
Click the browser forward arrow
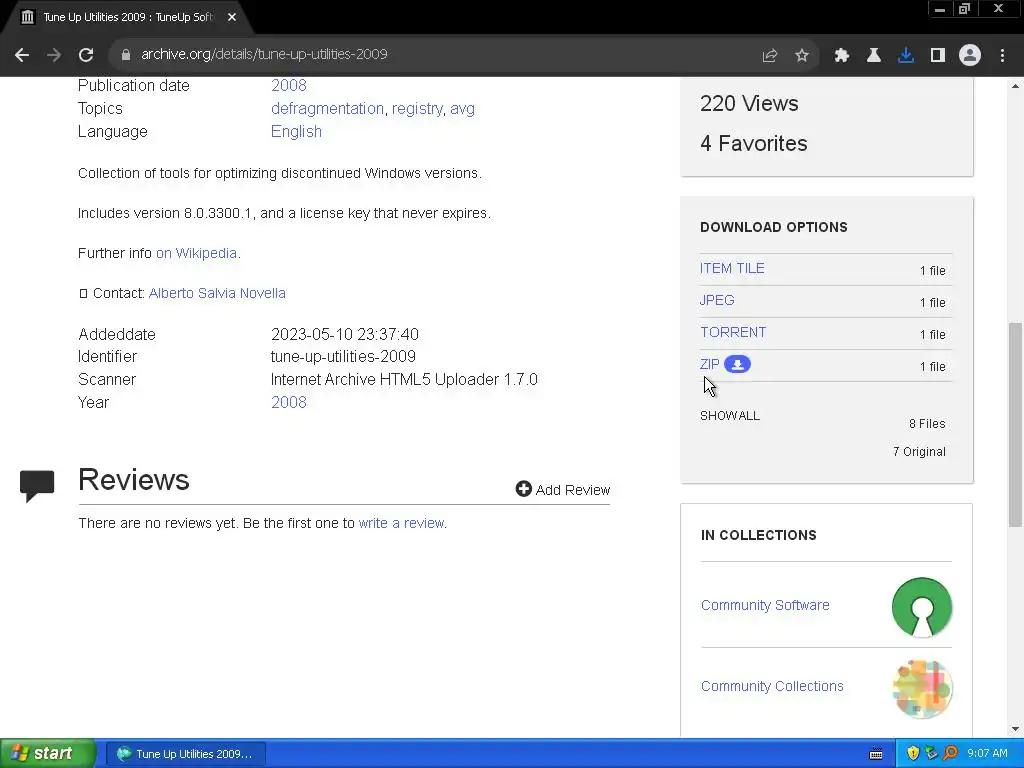(x=54, y=55)
